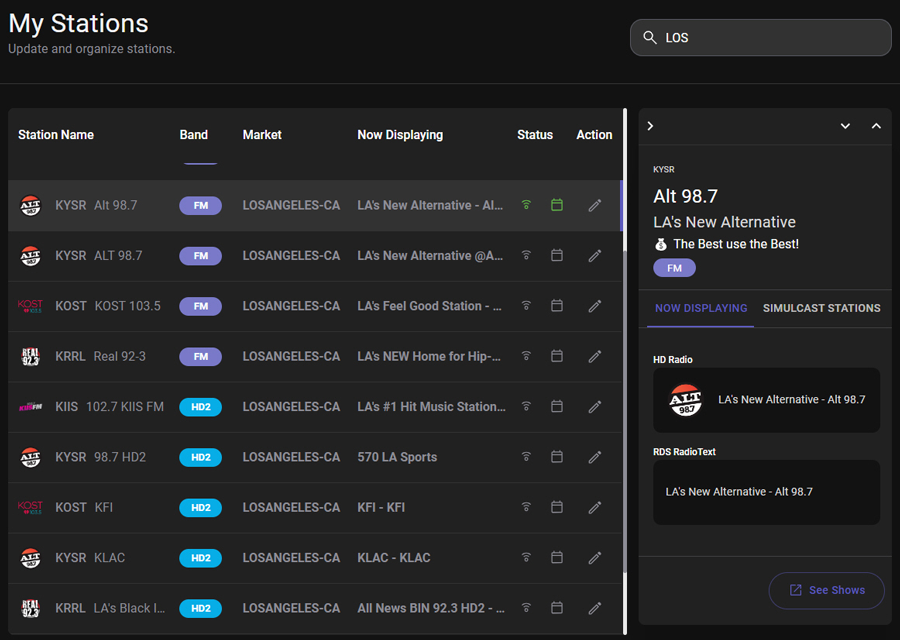Screen dimensions: 900x640
Task: Open green calendar for KYSR Alt 98.7
Action: tap(557, 205)
